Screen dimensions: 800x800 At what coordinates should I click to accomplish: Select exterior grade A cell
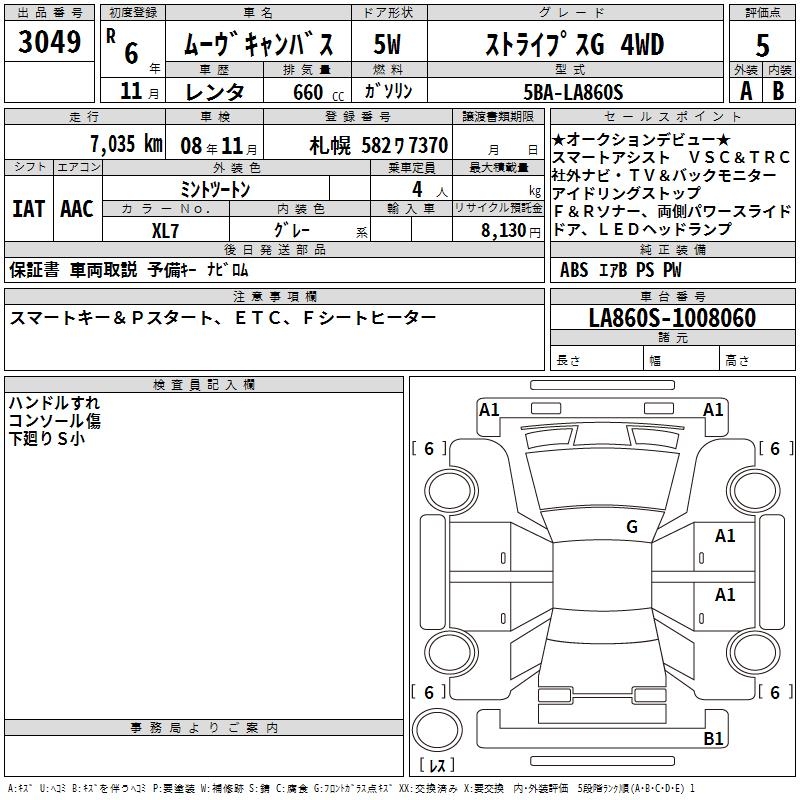tap(745, 90)
